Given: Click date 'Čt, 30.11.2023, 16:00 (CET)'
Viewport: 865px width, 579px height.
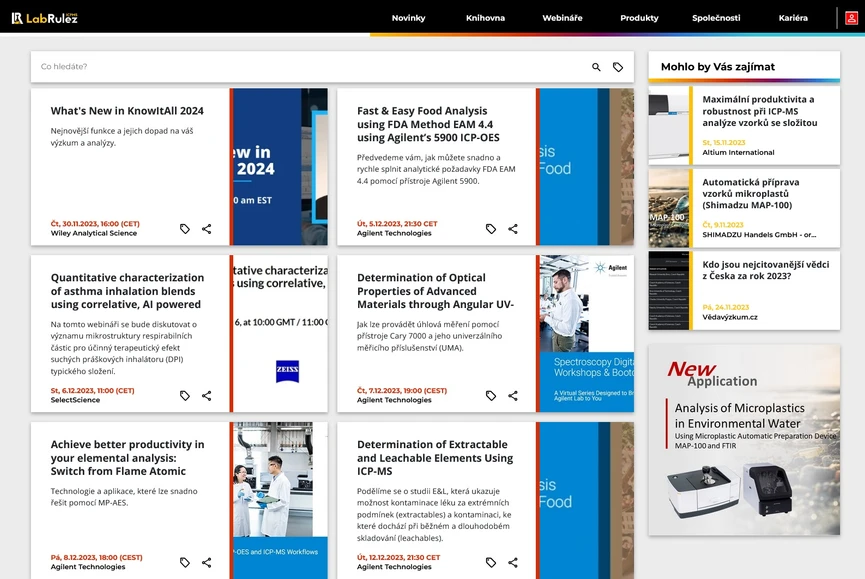Looking at the screenshot, I should [x=95, y=224].
